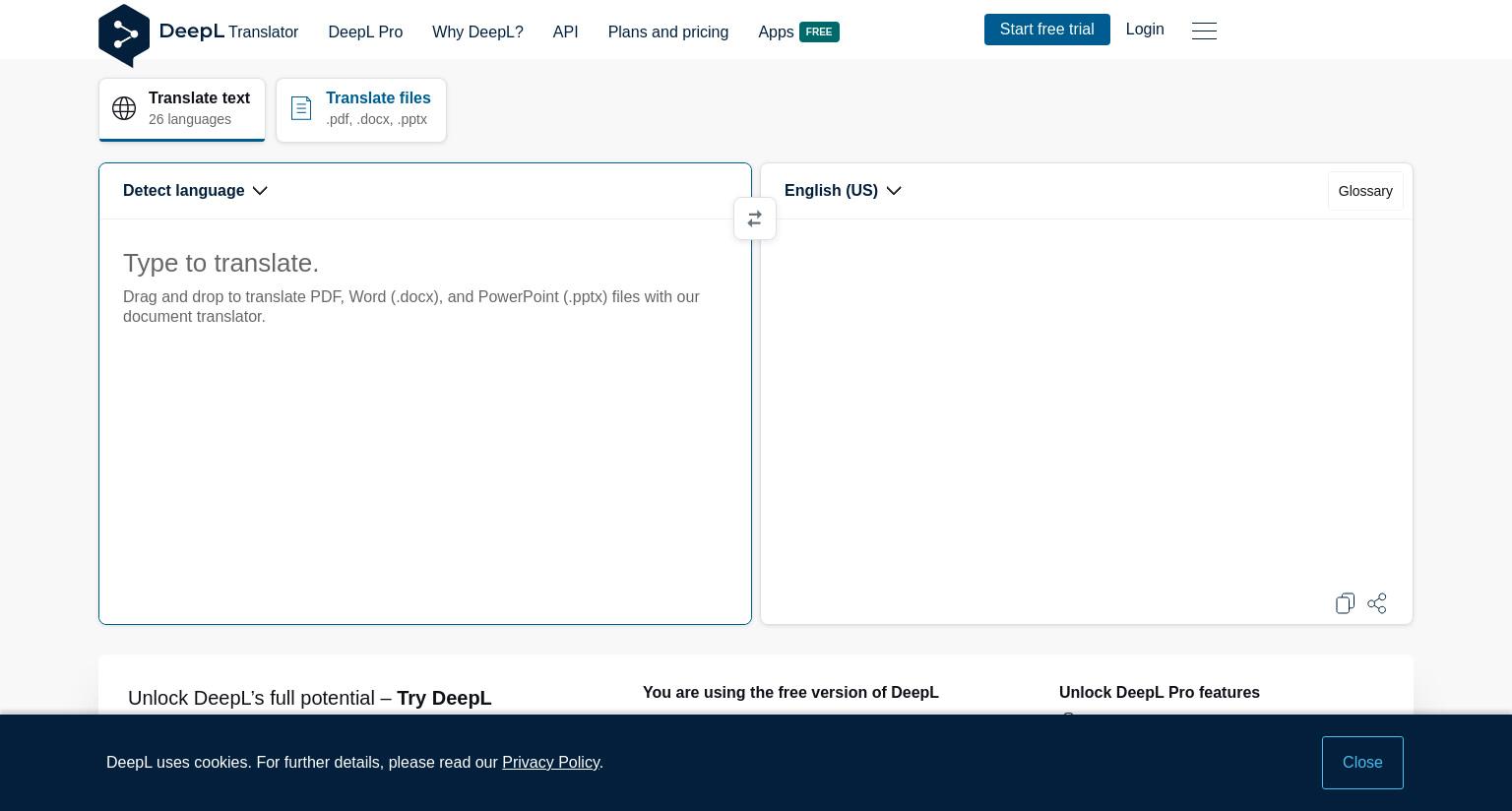Switch to Translate files tab

pos(361,109)
